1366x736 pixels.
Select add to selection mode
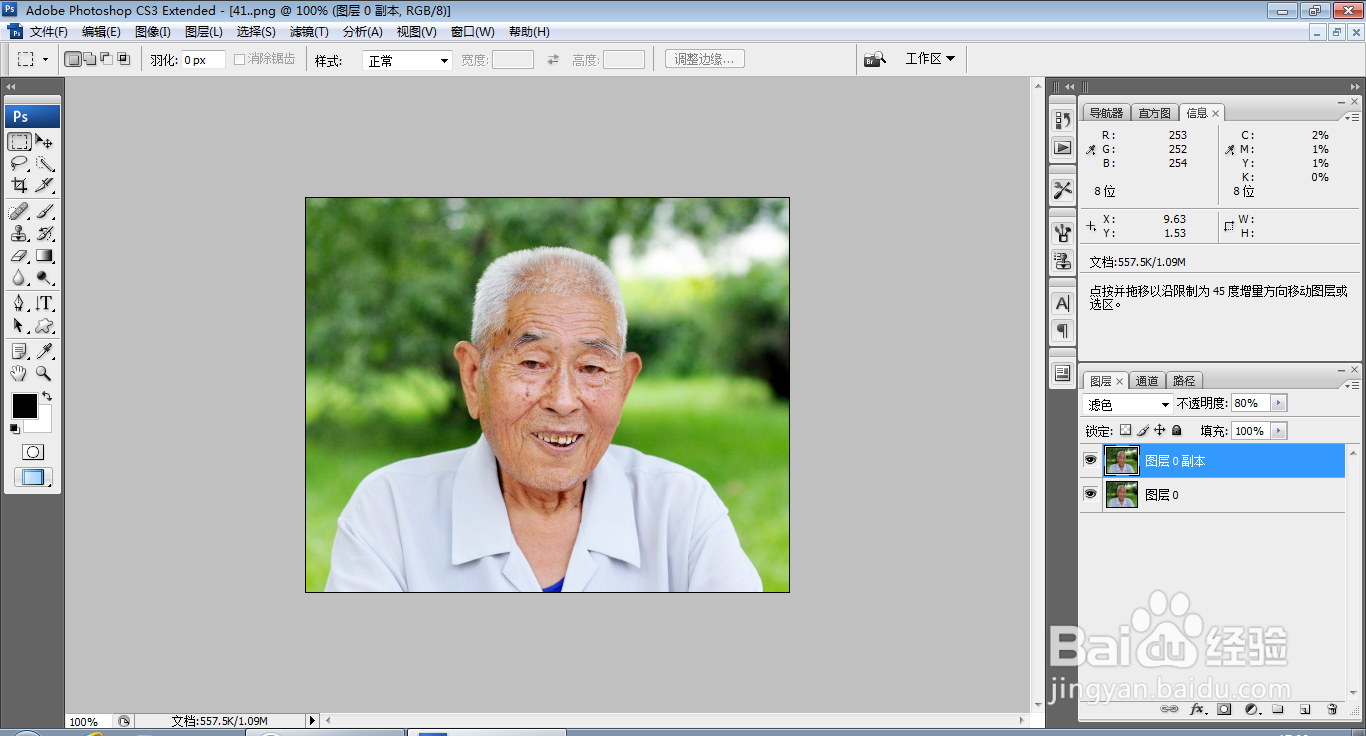tap(90, 59)
